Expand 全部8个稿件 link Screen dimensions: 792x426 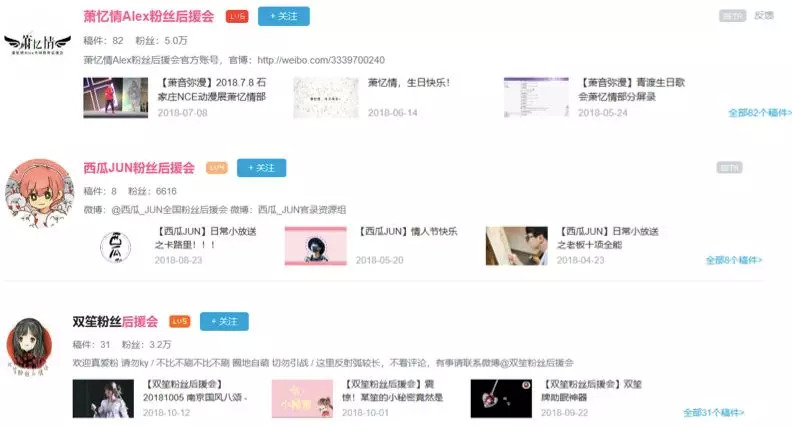point(734,260)
